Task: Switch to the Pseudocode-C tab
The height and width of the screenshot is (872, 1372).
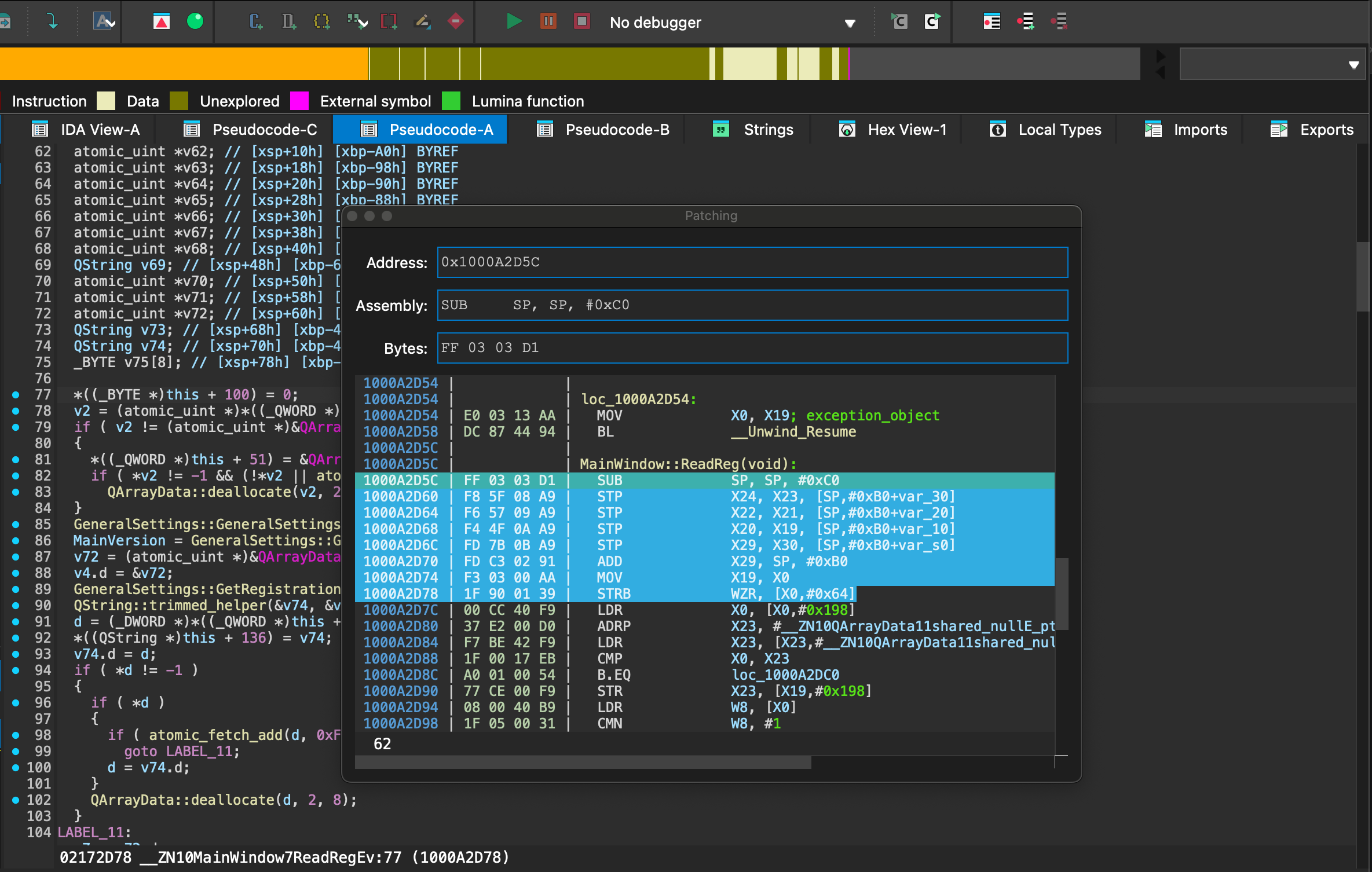Action: (250, 130)
